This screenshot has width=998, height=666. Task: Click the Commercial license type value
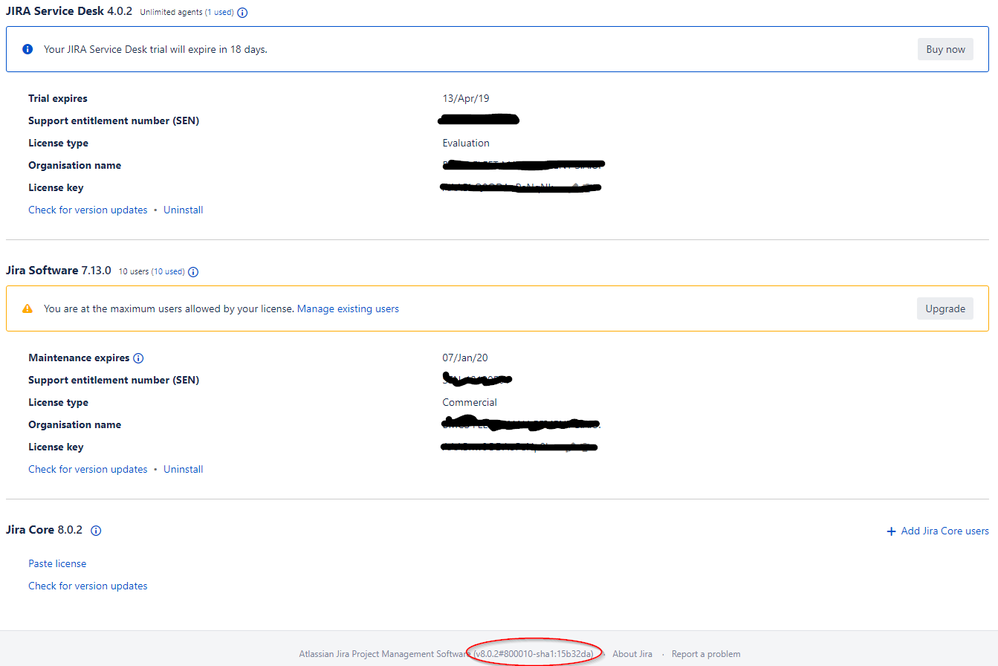pos(470,402)
